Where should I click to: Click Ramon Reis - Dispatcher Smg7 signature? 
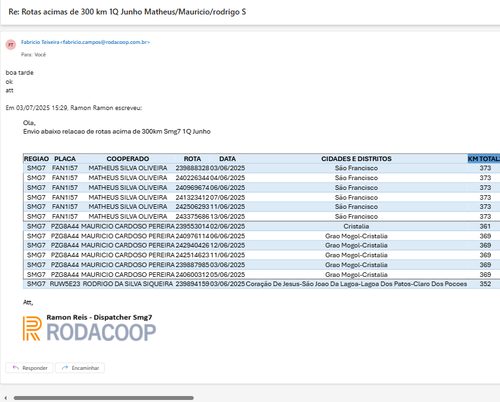pyautogui.click(x=99, y=317)
